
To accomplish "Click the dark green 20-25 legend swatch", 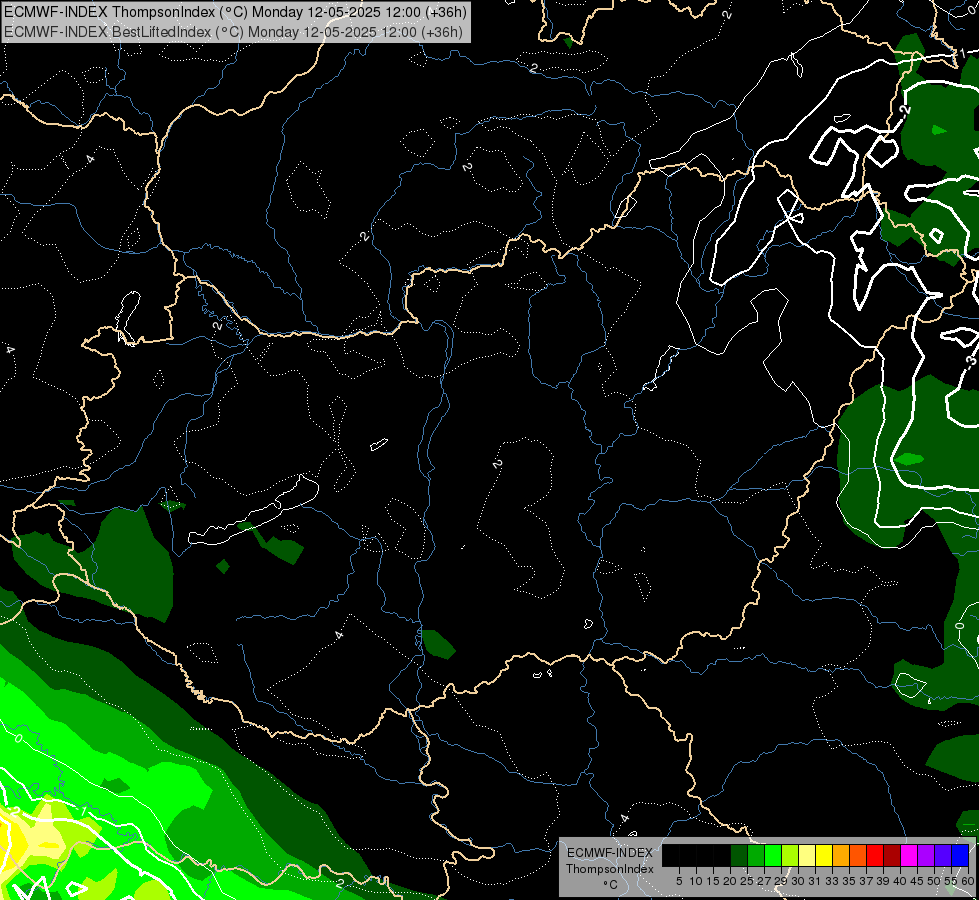I will coord(739,855).
